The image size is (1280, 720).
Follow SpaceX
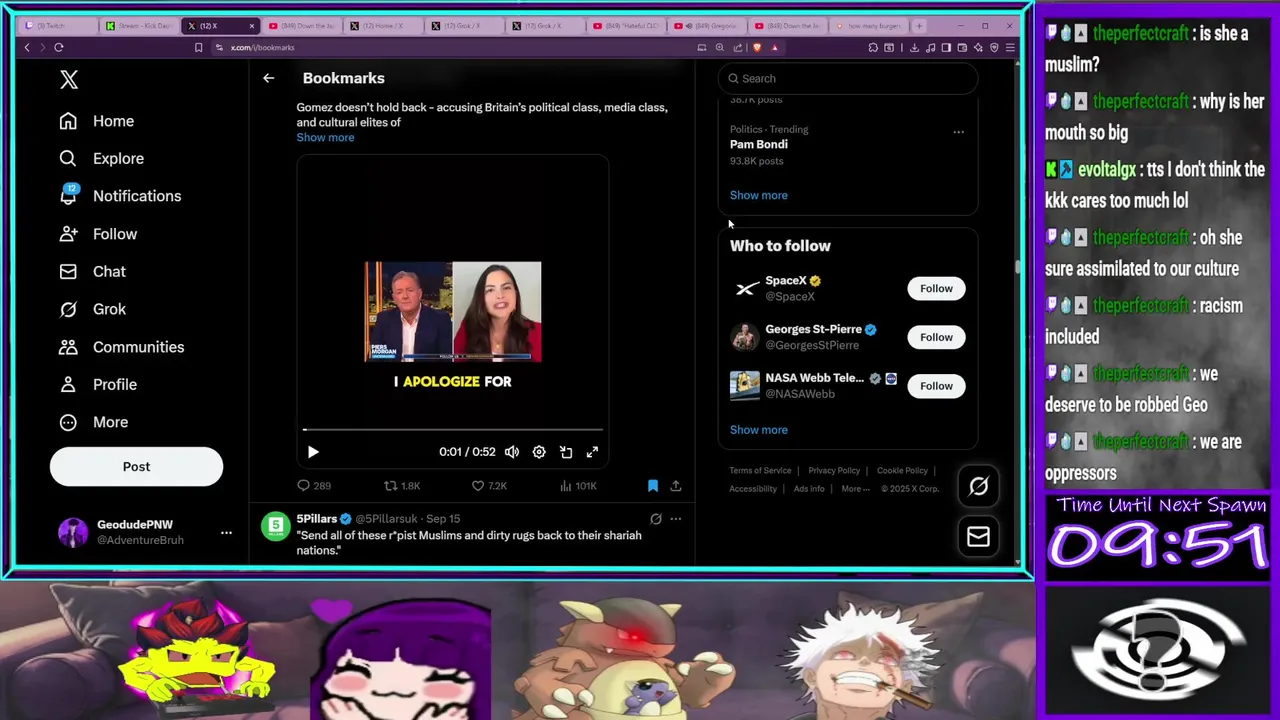pyautogui.click(x=936, y=289)
